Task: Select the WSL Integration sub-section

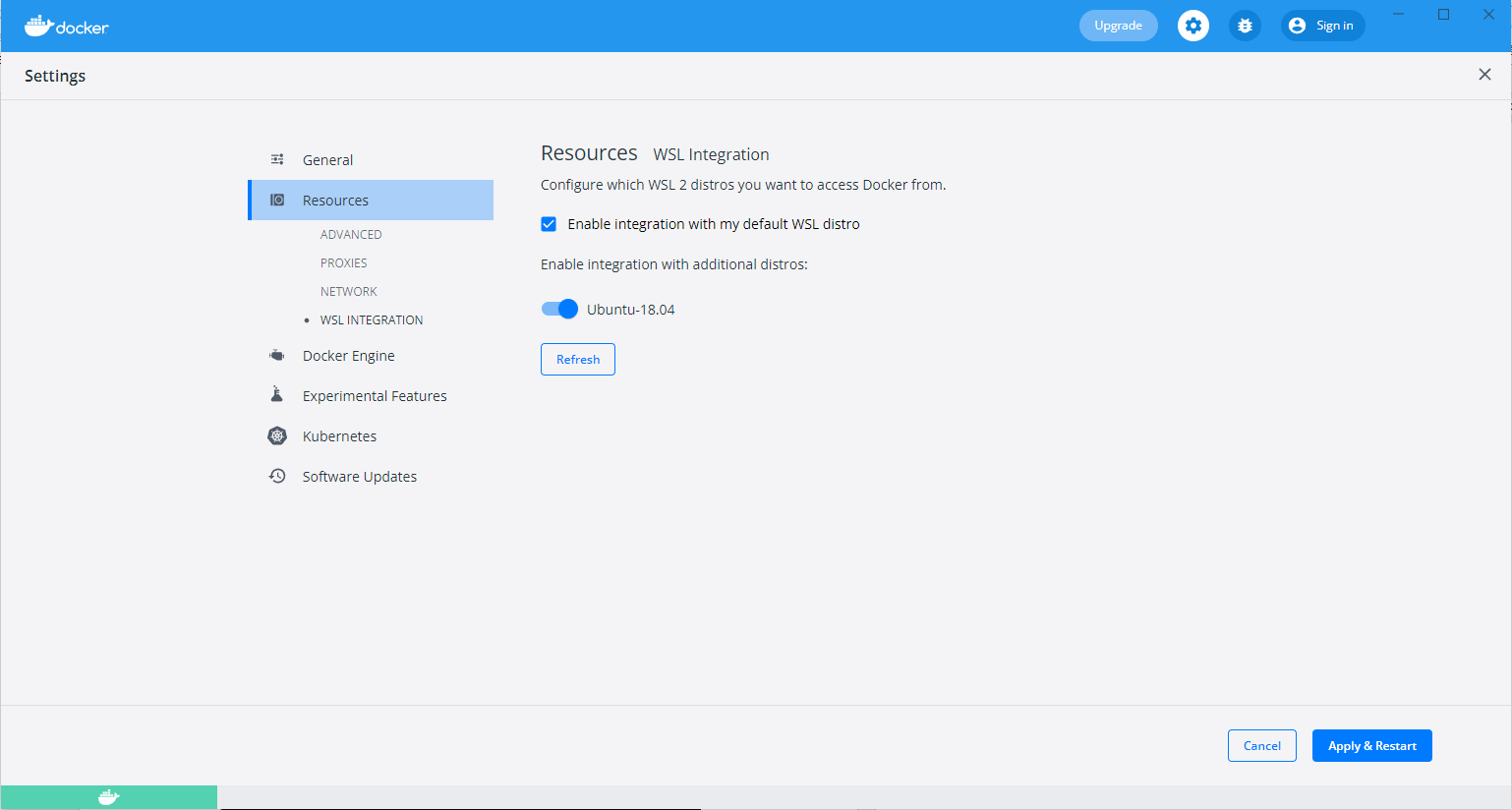Action: tap(372, 319)
